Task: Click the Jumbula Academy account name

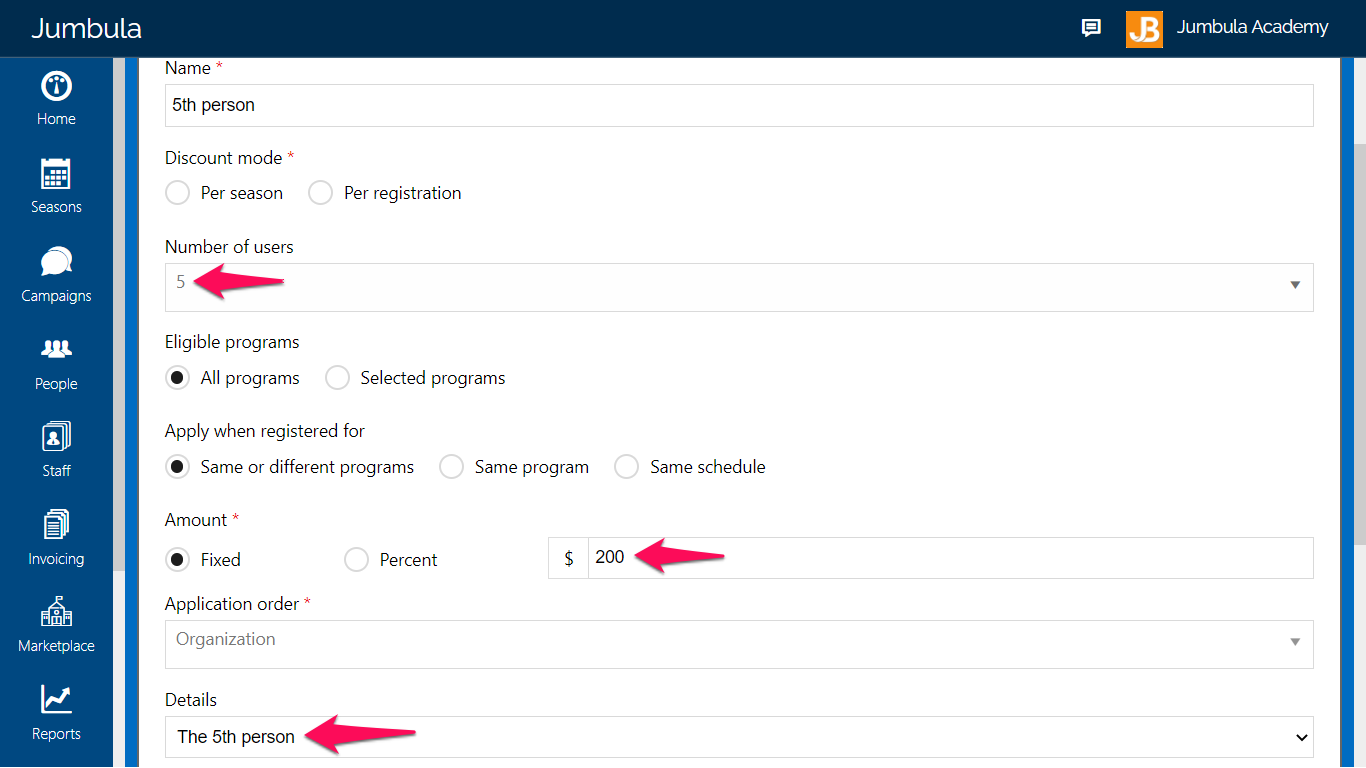Action: tap(1252, 28)
